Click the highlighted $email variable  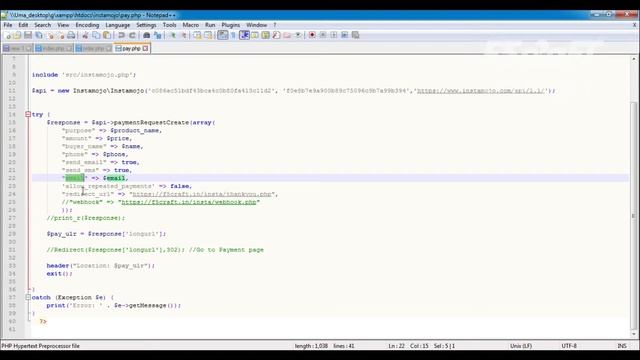[114, 178]
